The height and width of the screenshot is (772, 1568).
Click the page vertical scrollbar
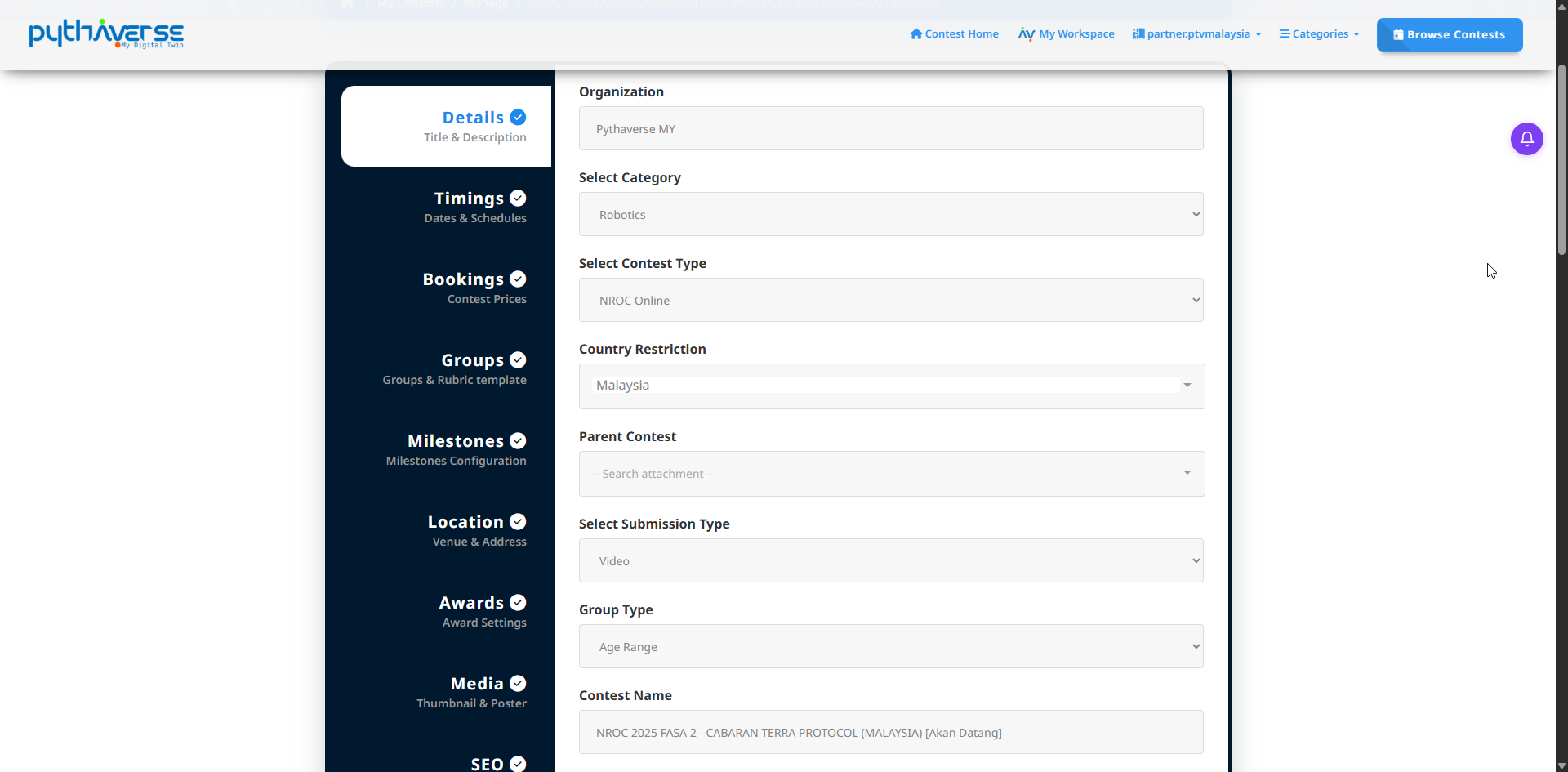click(1561, 159)
